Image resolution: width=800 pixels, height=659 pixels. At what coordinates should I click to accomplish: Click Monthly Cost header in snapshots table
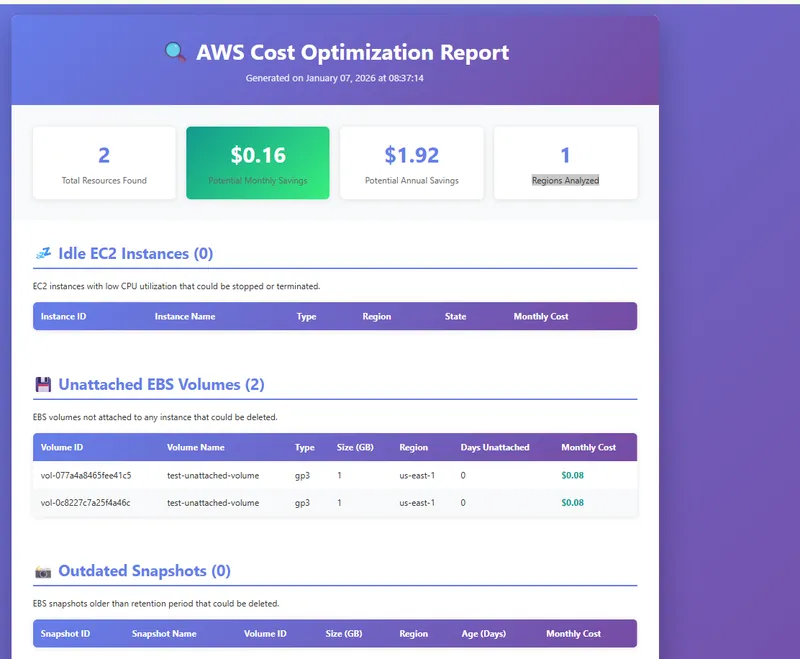[x=573, y=633]
